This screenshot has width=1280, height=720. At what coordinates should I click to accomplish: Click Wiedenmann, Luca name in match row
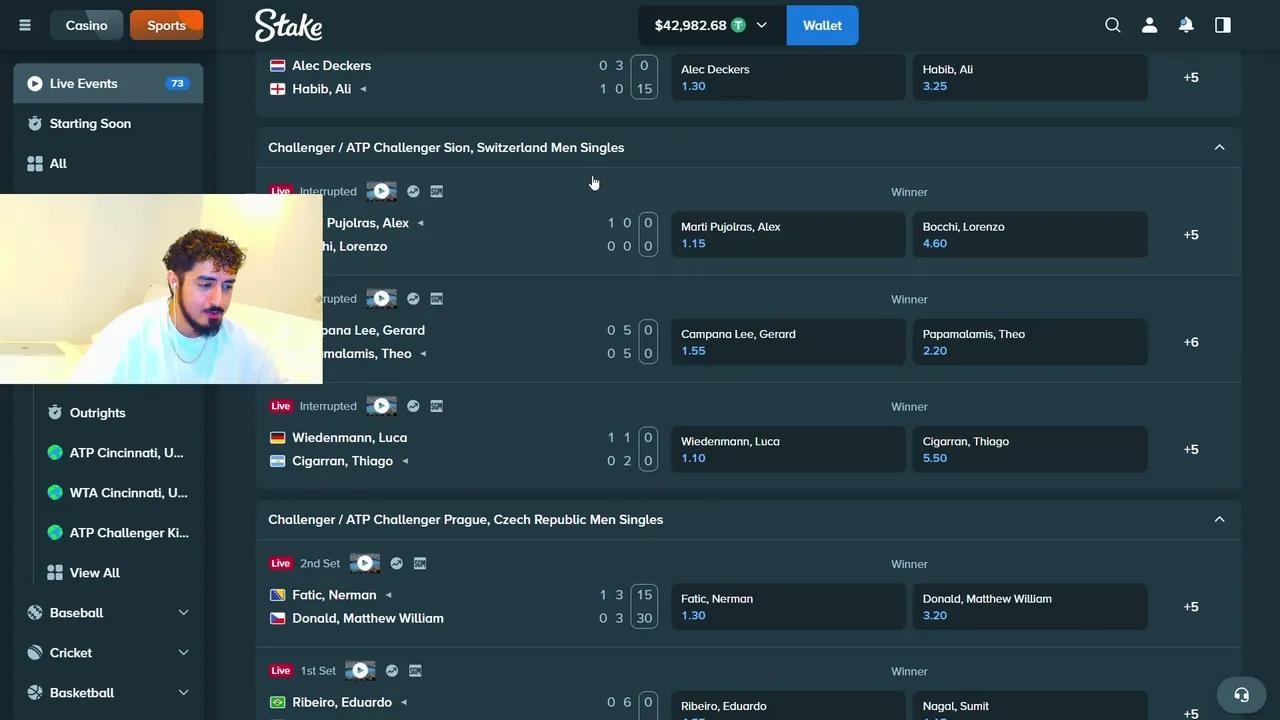pos(349,437)
